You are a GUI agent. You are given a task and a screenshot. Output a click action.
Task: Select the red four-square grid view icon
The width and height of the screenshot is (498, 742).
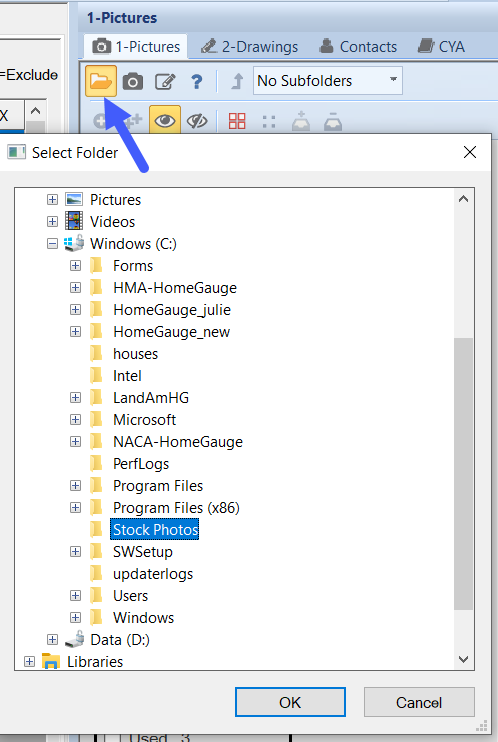[237, 121]
